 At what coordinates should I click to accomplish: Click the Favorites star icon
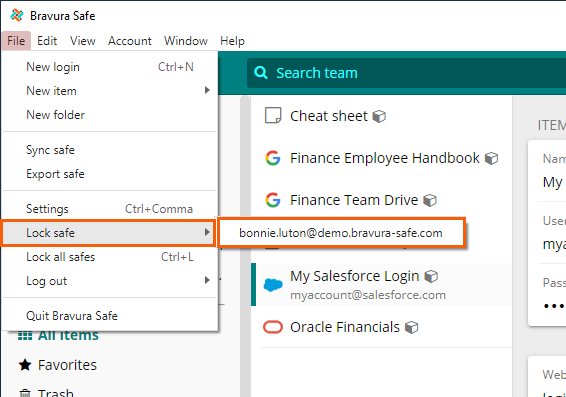point(25,365)
